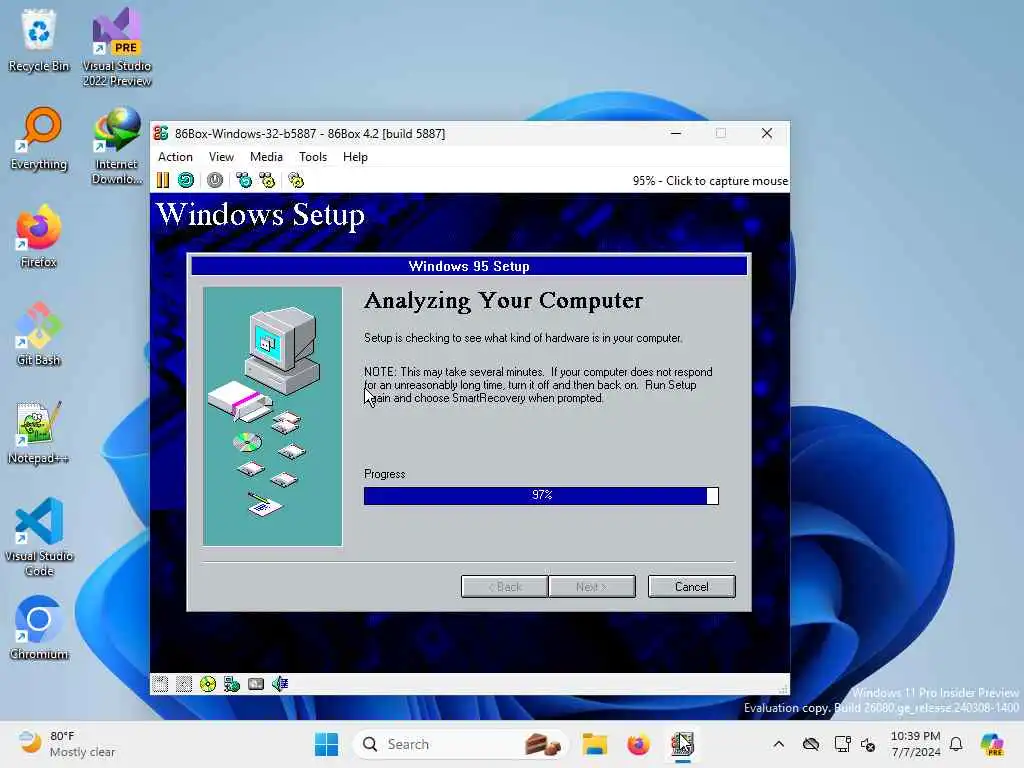Click the OneDrive cloud tray icon

click(811, 744)
